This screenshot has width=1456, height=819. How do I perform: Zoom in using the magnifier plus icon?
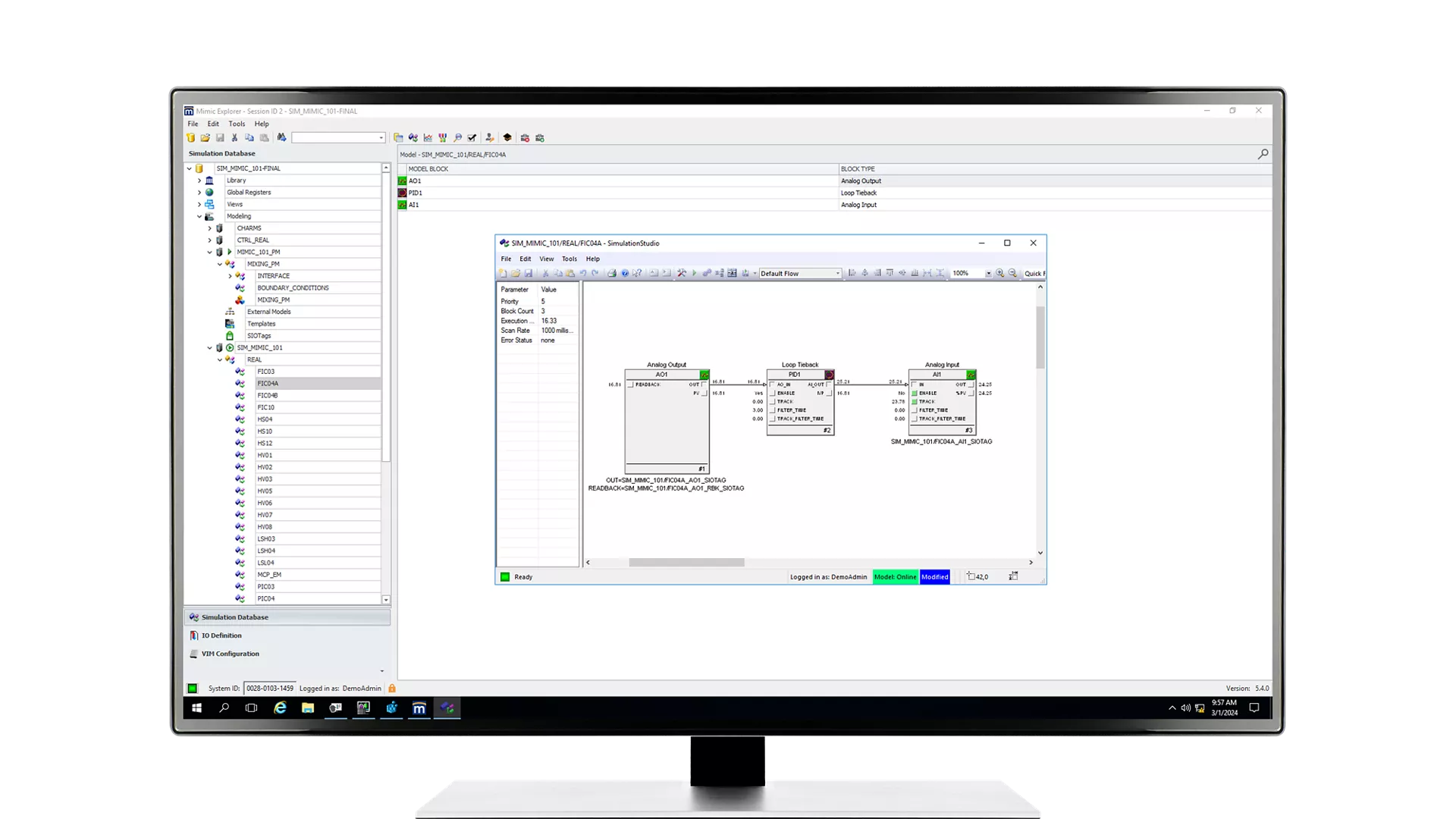click(1001, 273)
